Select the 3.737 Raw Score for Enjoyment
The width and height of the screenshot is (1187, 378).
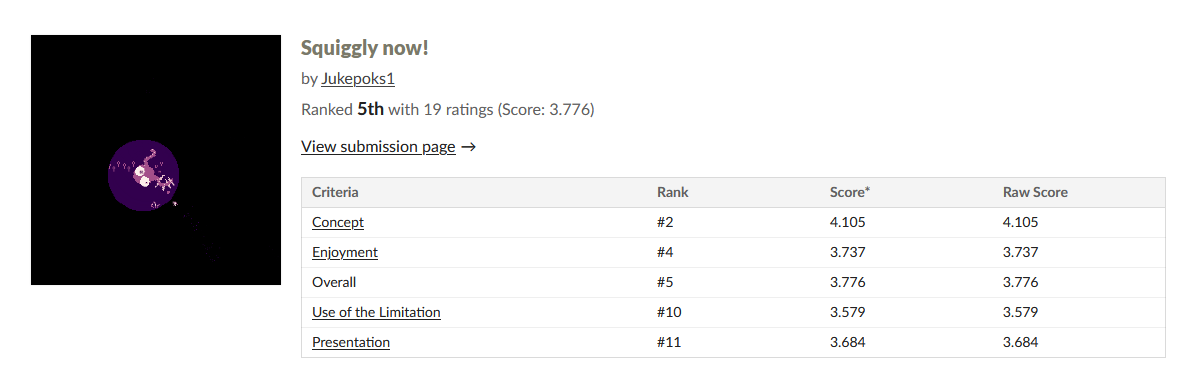(1020, 252)
